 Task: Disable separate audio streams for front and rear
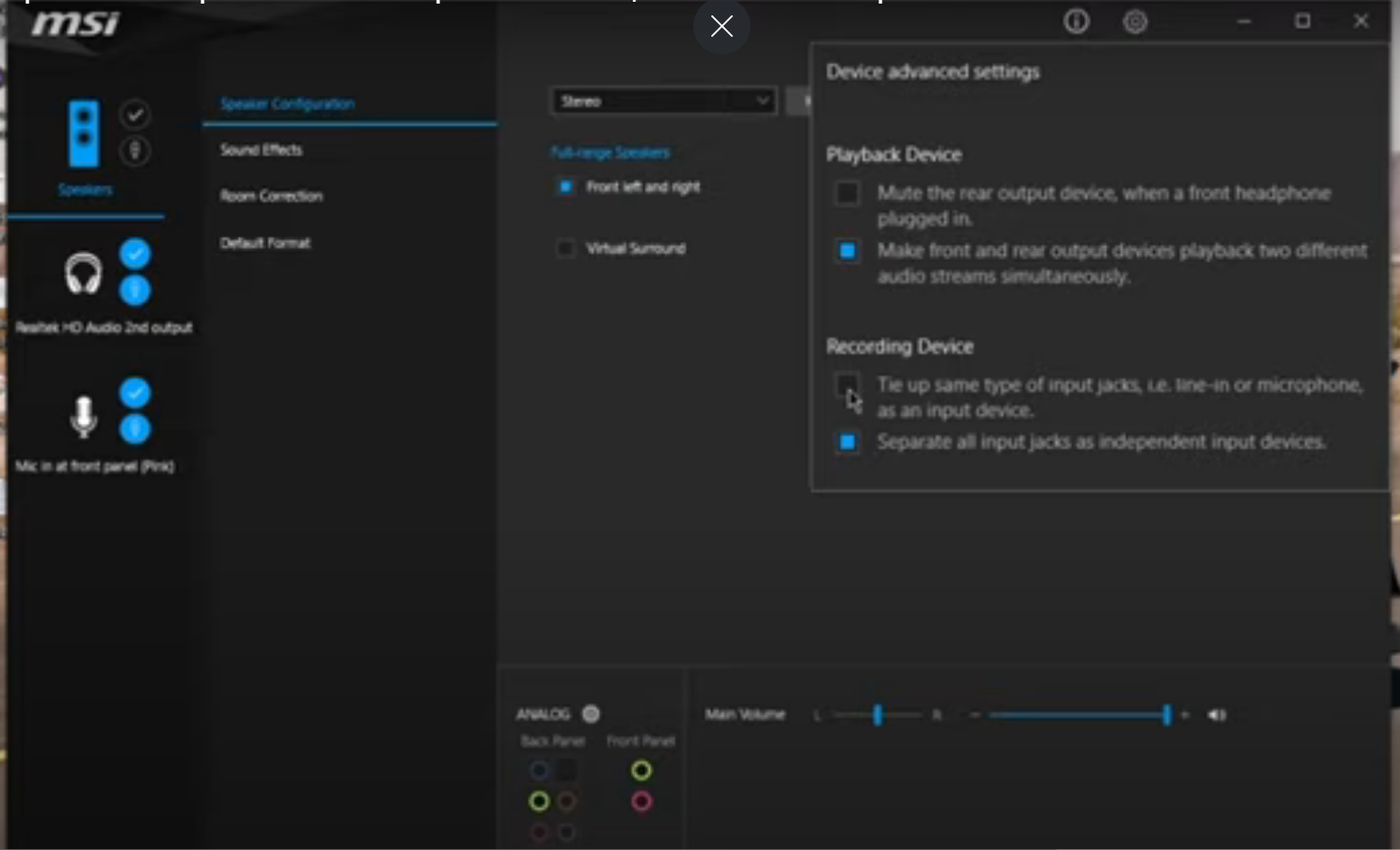point(847,251)
